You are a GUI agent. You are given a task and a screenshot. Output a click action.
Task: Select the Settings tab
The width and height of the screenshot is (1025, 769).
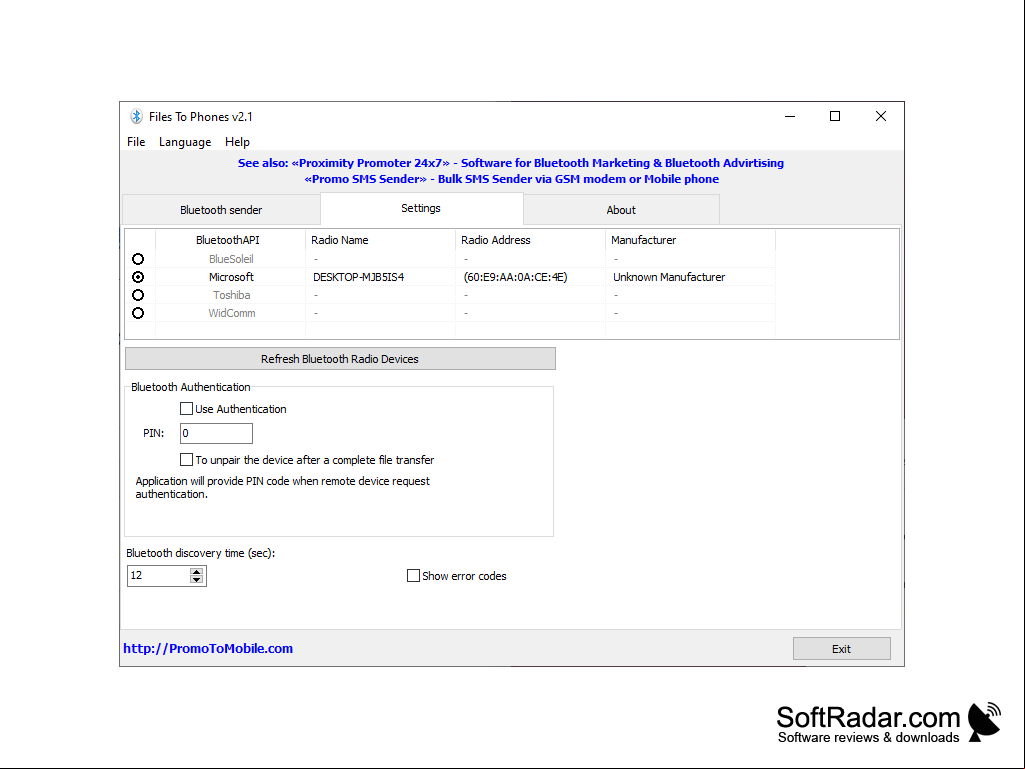pyautogui.click(x=421, y=208)
